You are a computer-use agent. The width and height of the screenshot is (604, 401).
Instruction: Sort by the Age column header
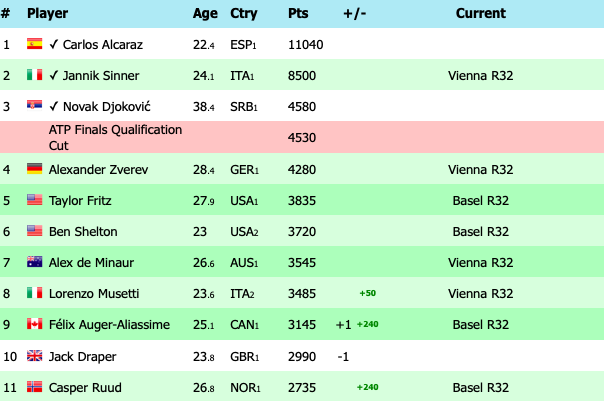[204, 14]
